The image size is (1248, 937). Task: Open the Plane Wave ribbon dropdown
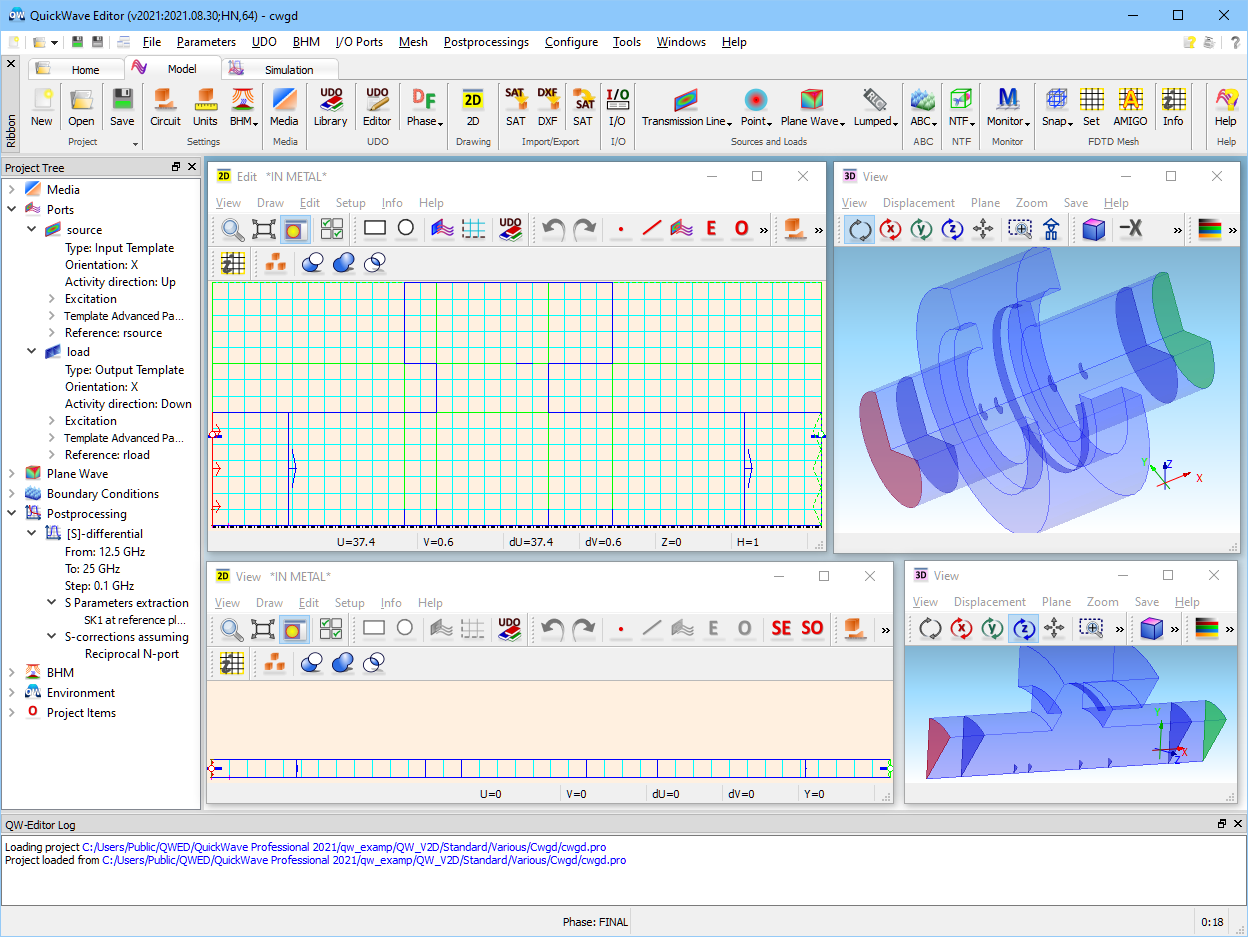[813, 107]
